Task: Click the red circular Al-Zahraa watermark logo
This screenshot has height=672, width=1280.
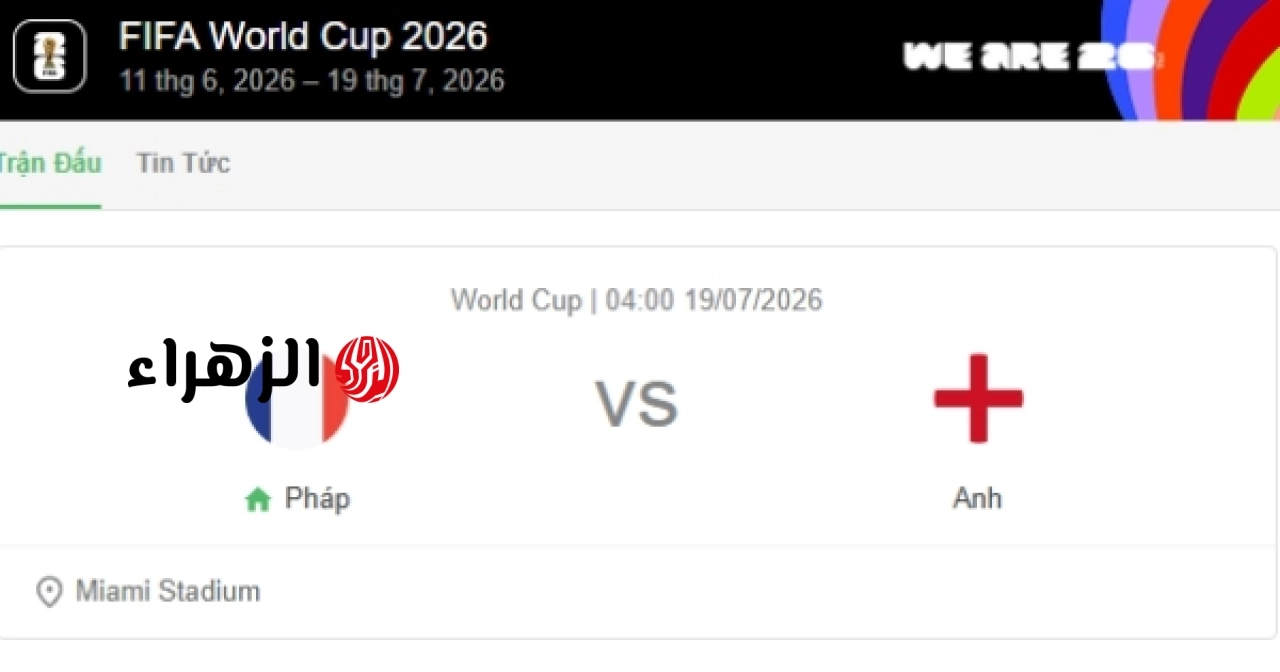Action: (x=366, y=370)
